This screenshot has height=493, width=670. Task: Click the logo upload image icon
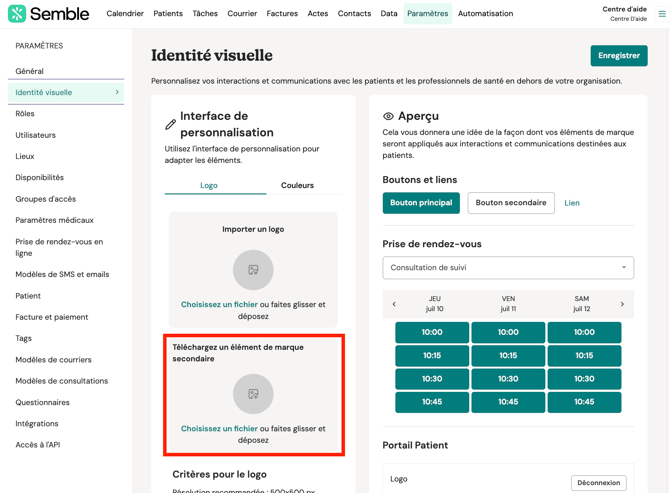click(253, 270)
